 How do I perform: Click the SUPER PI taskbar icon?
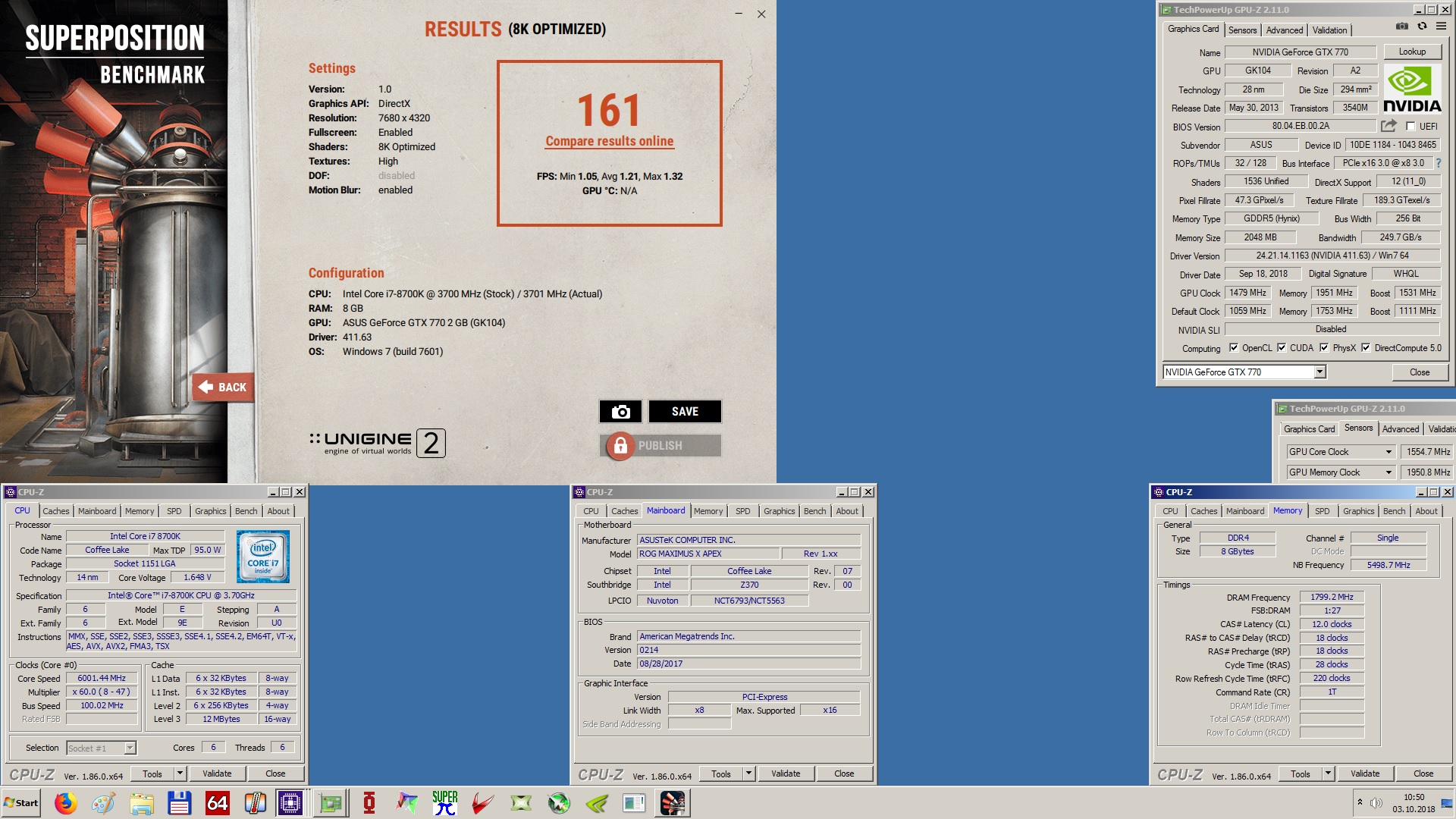(x=445, y=803)
